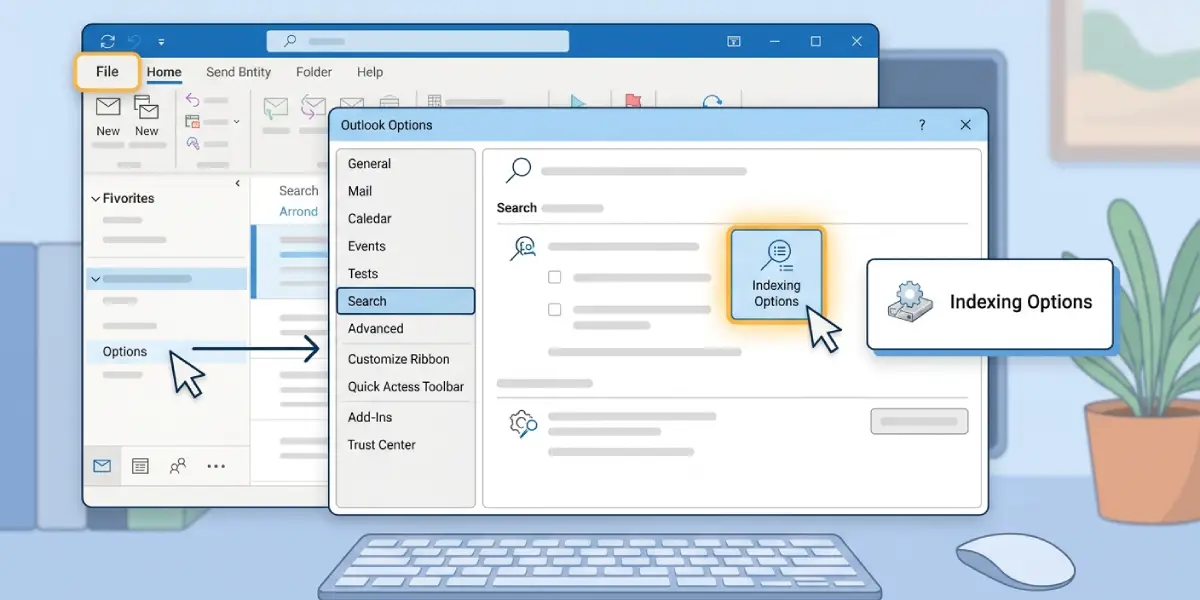The width and height of the screenshot is (1200, 600).
Task: Switch to the Home tab
Action: 164,72
